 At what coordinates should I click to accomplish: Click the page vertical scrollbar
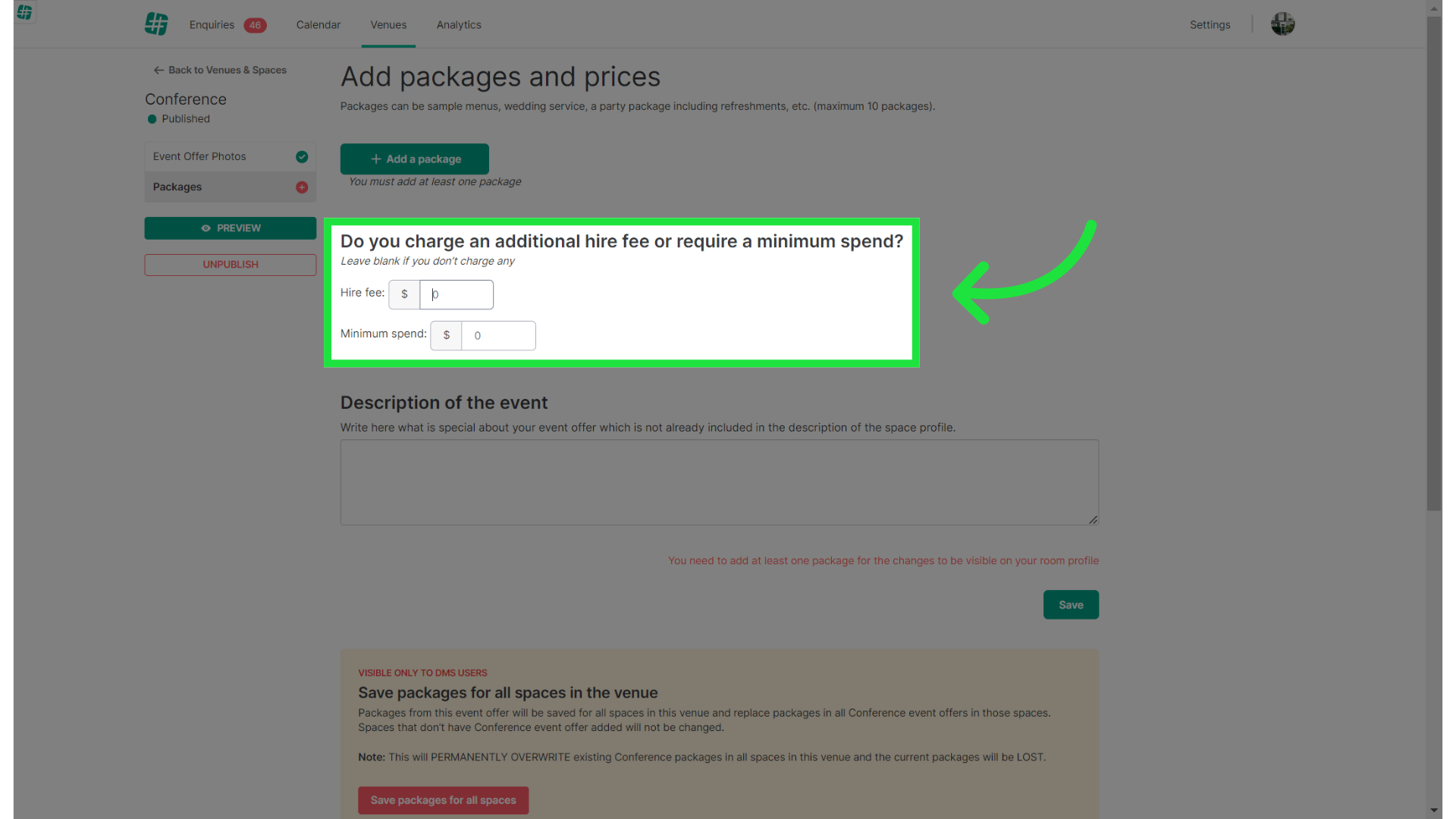[1434, 265]
